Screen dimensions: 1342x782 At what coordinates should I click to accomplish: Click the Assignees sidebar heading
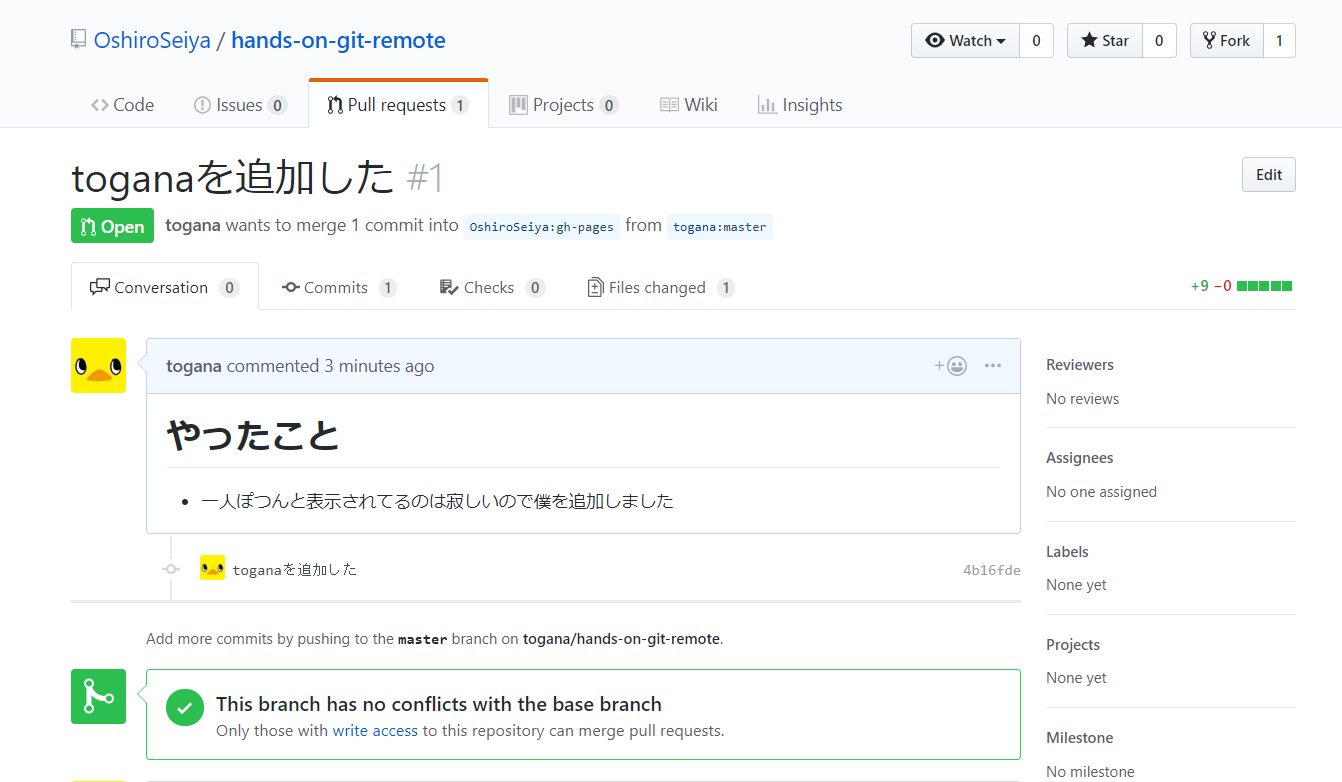[x=1080, y=458]
